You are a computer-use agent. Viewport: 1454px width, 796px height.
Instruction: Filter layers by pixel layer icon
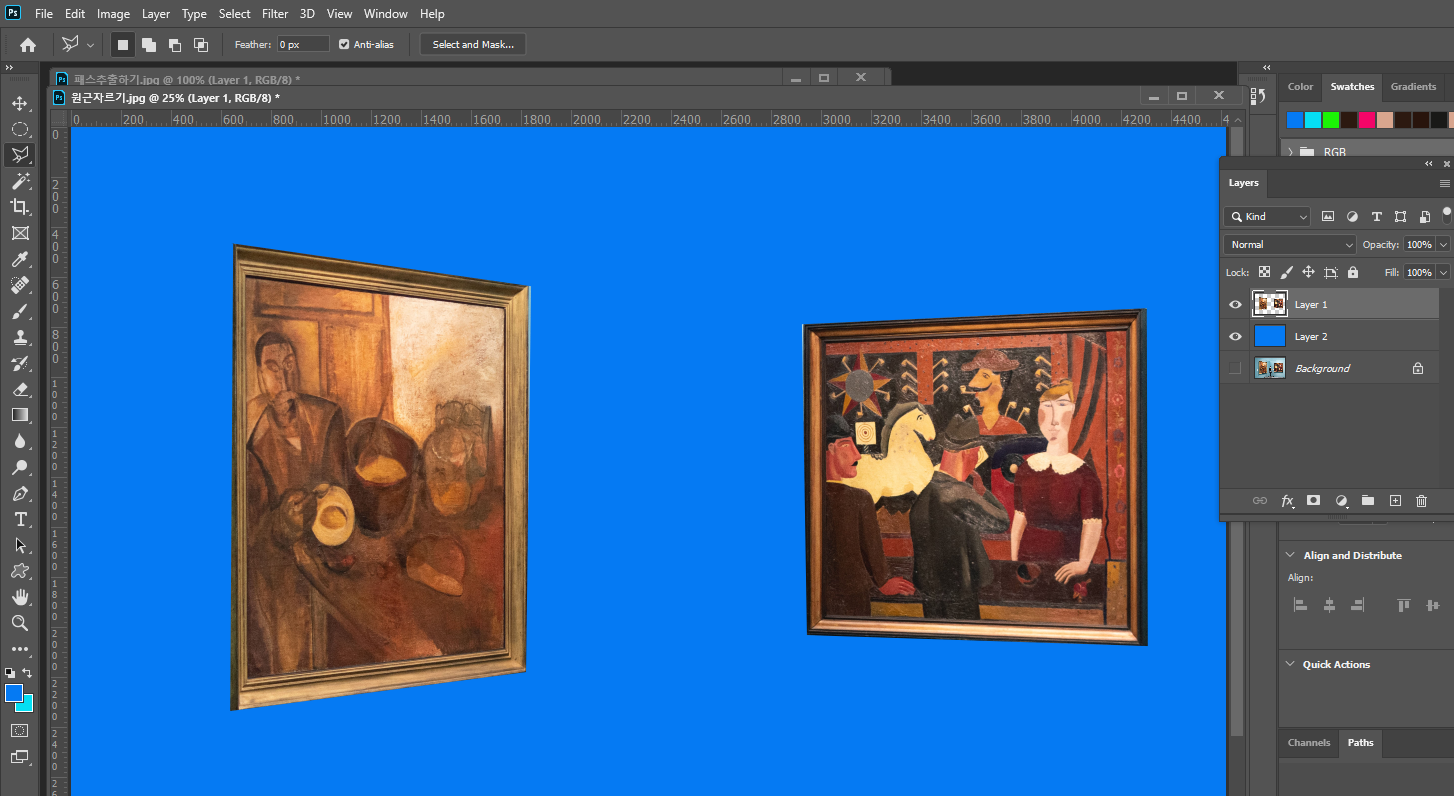click(x=1328, y=216)
